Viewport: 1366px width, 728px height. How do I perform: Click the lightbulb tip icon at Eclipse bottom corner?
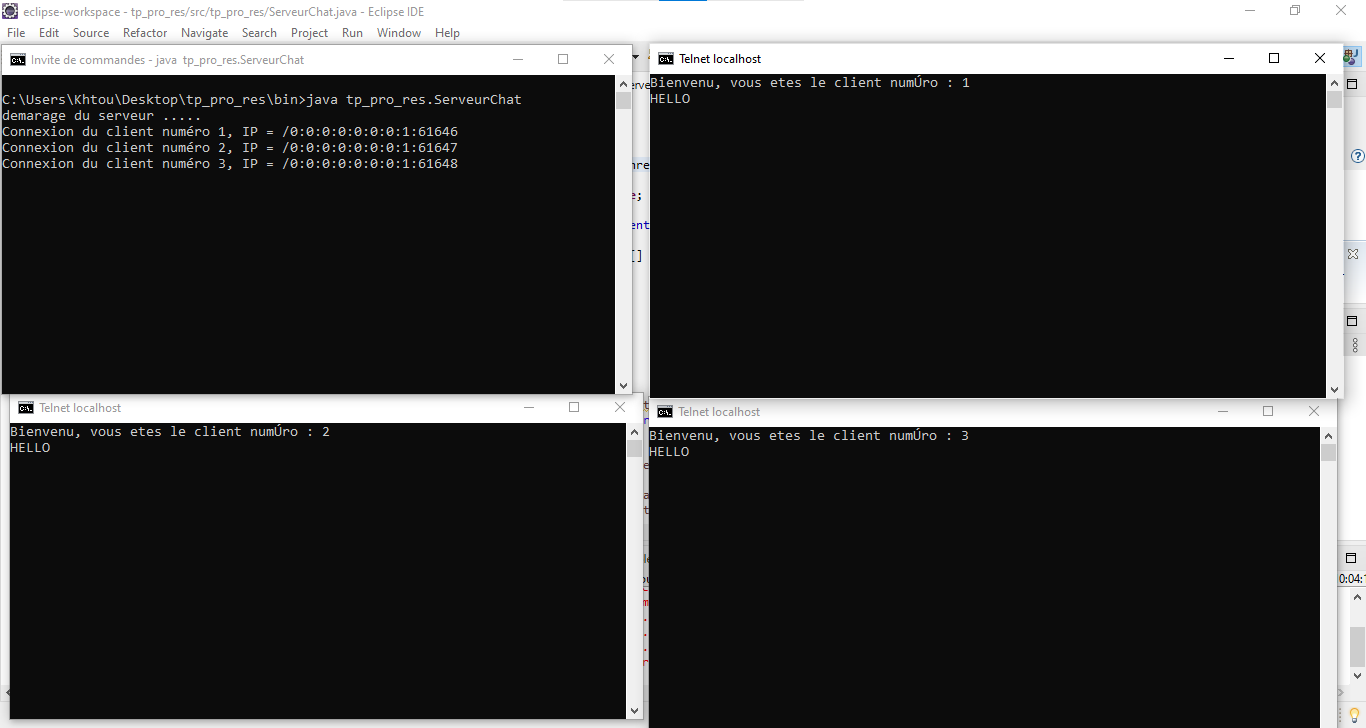click(1355, 714)
